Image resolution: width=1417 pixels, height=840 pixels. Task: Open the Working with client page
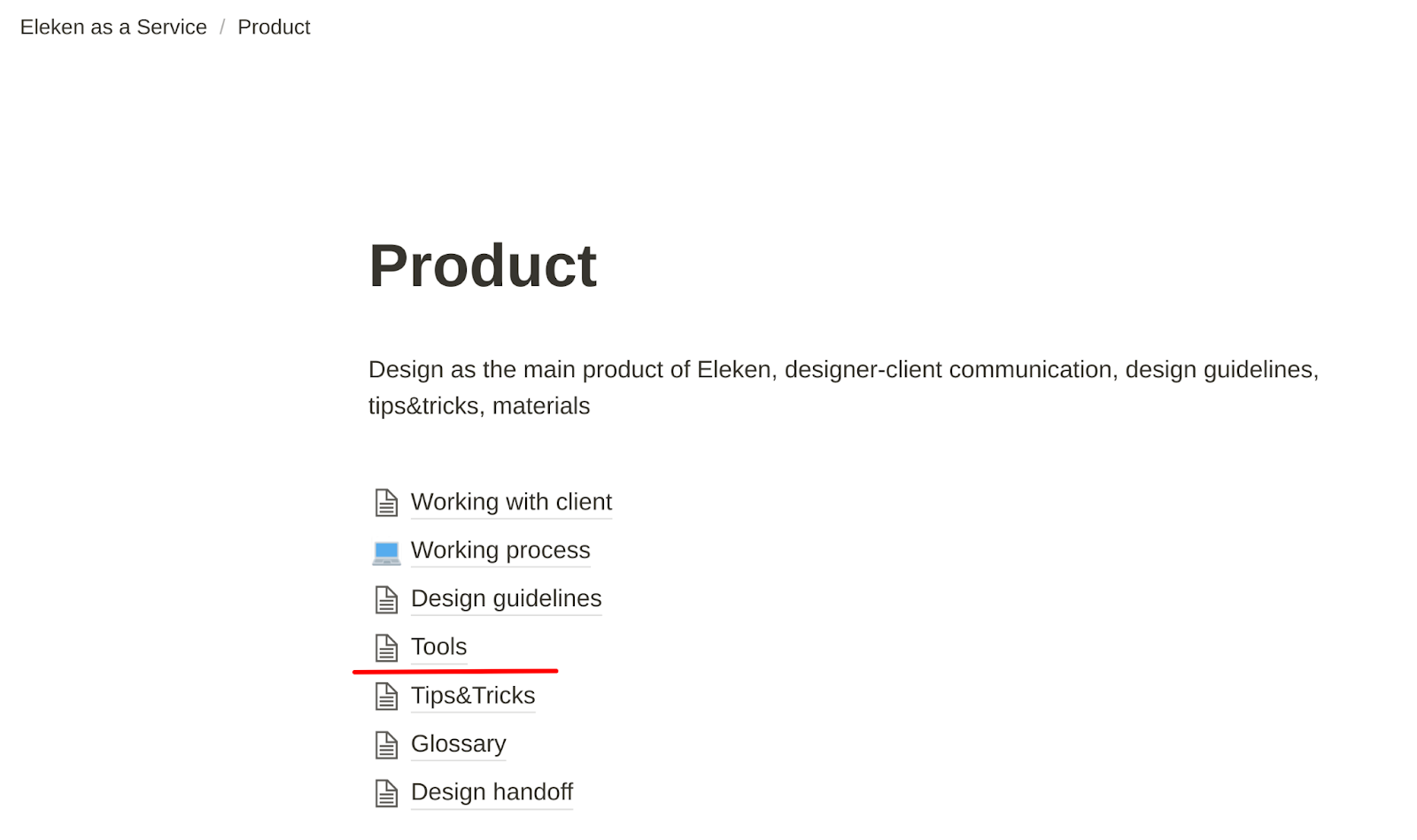coord(511,502)
